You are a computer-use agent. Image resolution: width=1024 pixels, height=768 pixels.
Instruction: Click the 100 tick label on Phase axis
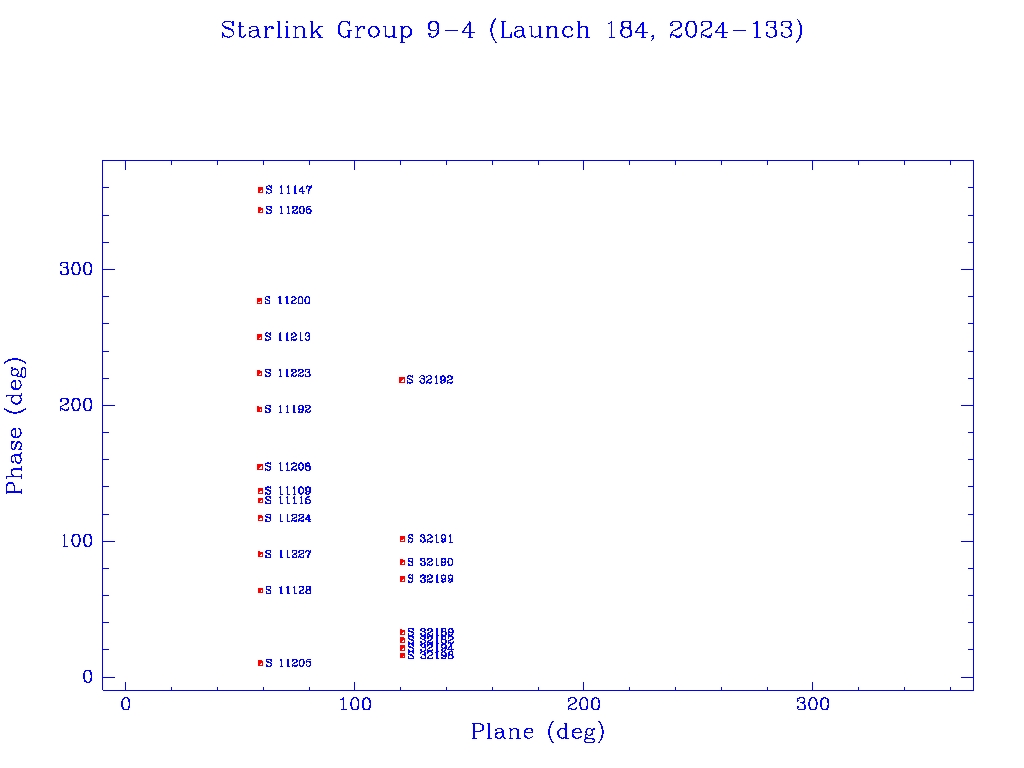tap(76, 541)
